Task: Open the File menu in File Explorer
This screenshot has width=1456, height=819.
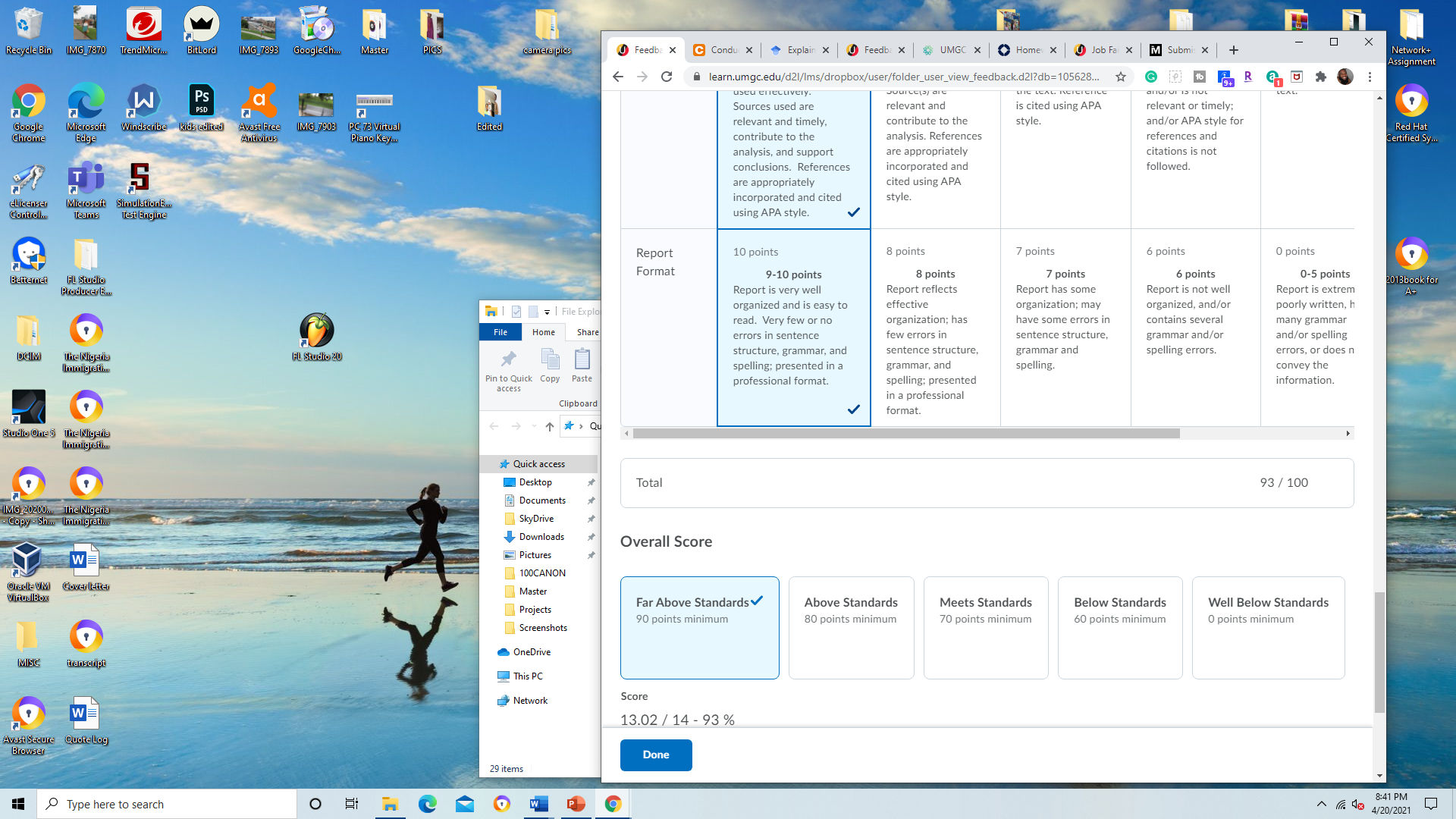Action: (x=500, y=332)
